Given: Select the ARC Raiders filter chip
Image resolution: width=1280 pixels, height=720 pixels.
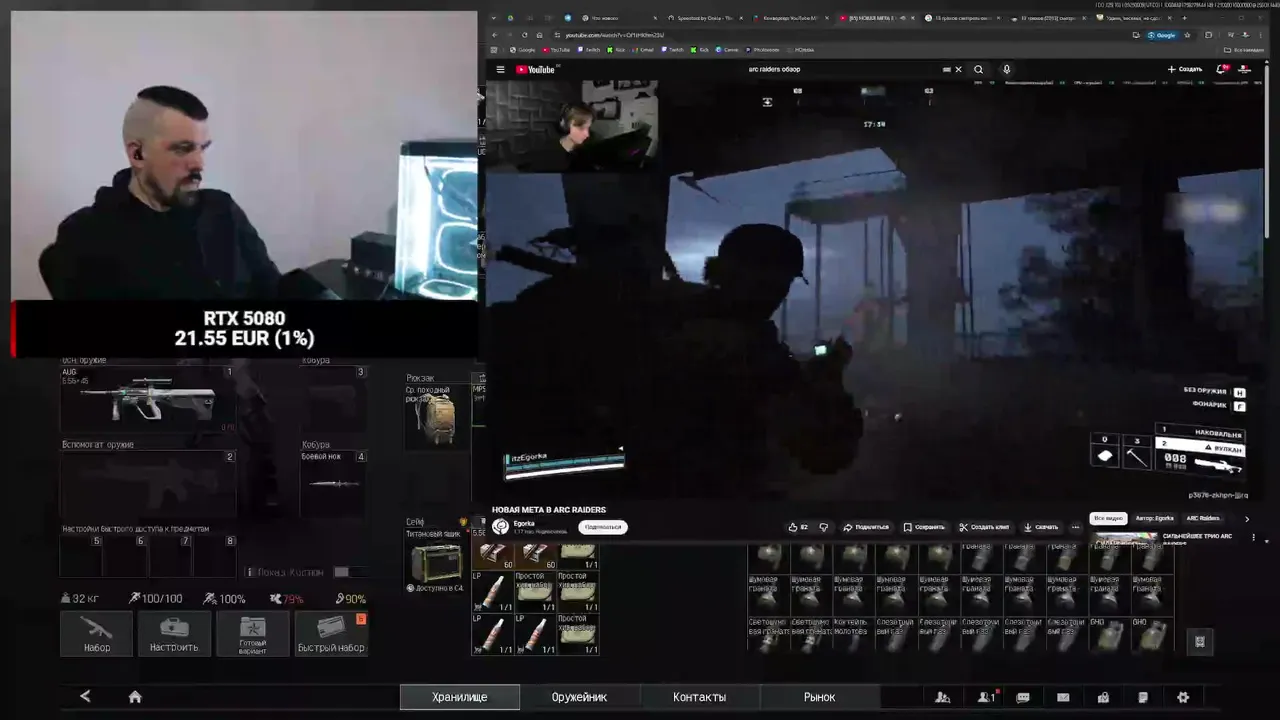Looking at the screenshot, I should click(x=1203, y=518).
